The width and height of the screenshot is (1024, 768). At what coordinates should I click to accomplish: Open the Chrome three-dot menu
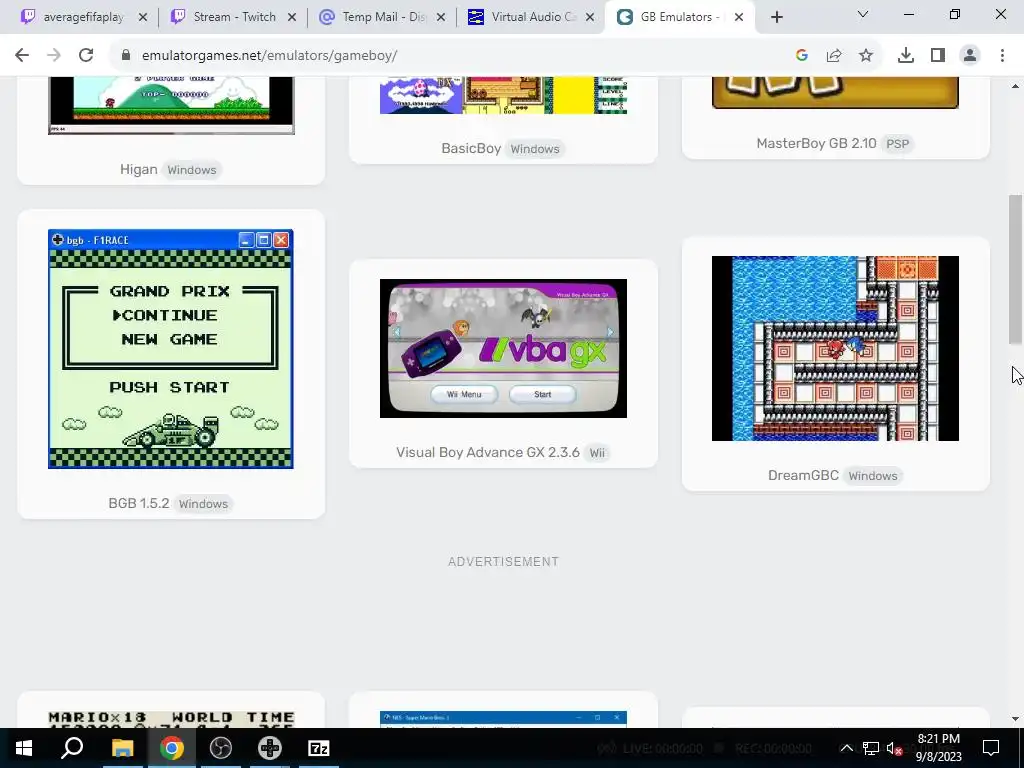1002,56
